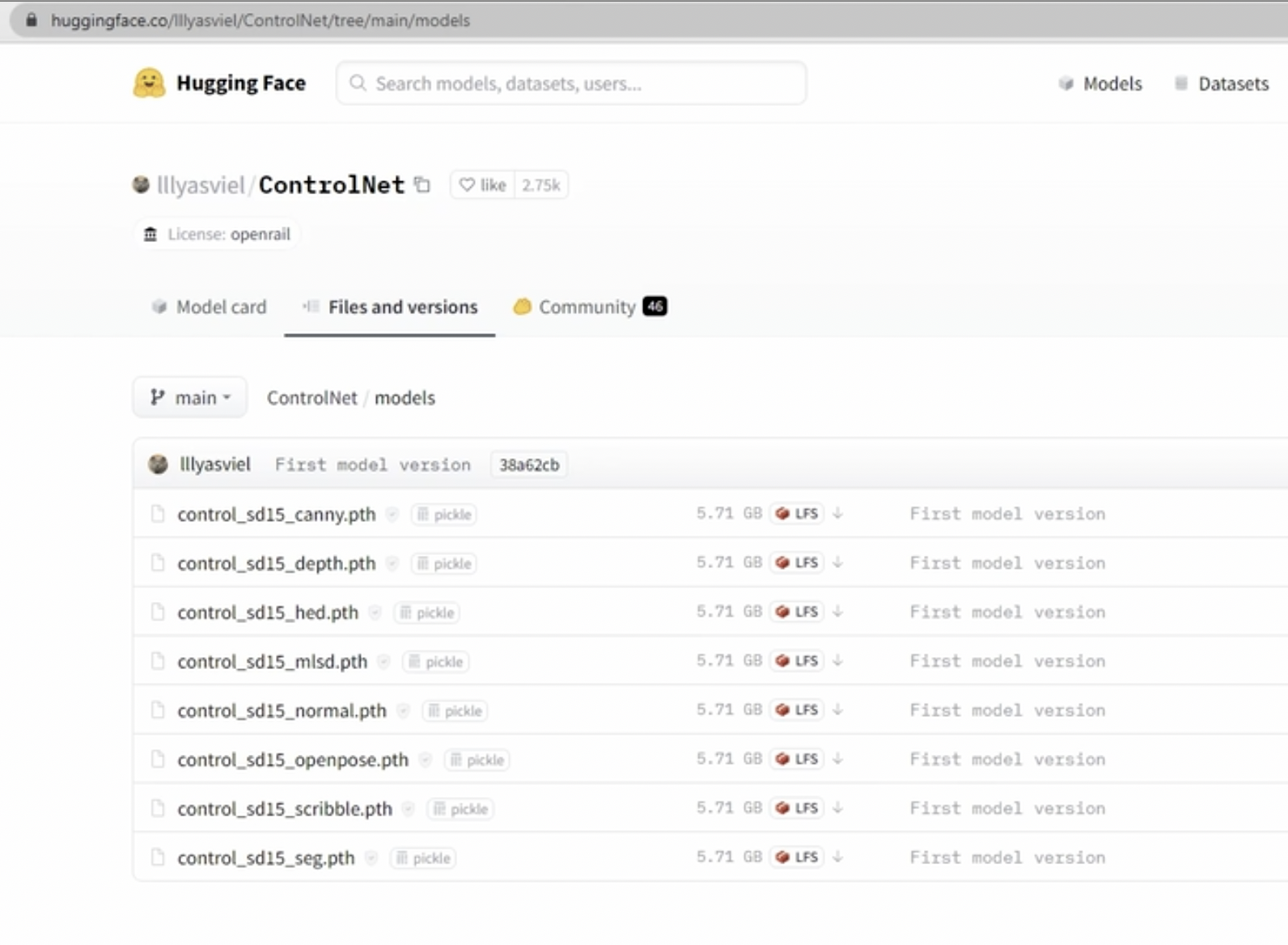Click the Hugging Face home text link
The height and width of the screenshot is (945, 1288).
click(241, 83)
